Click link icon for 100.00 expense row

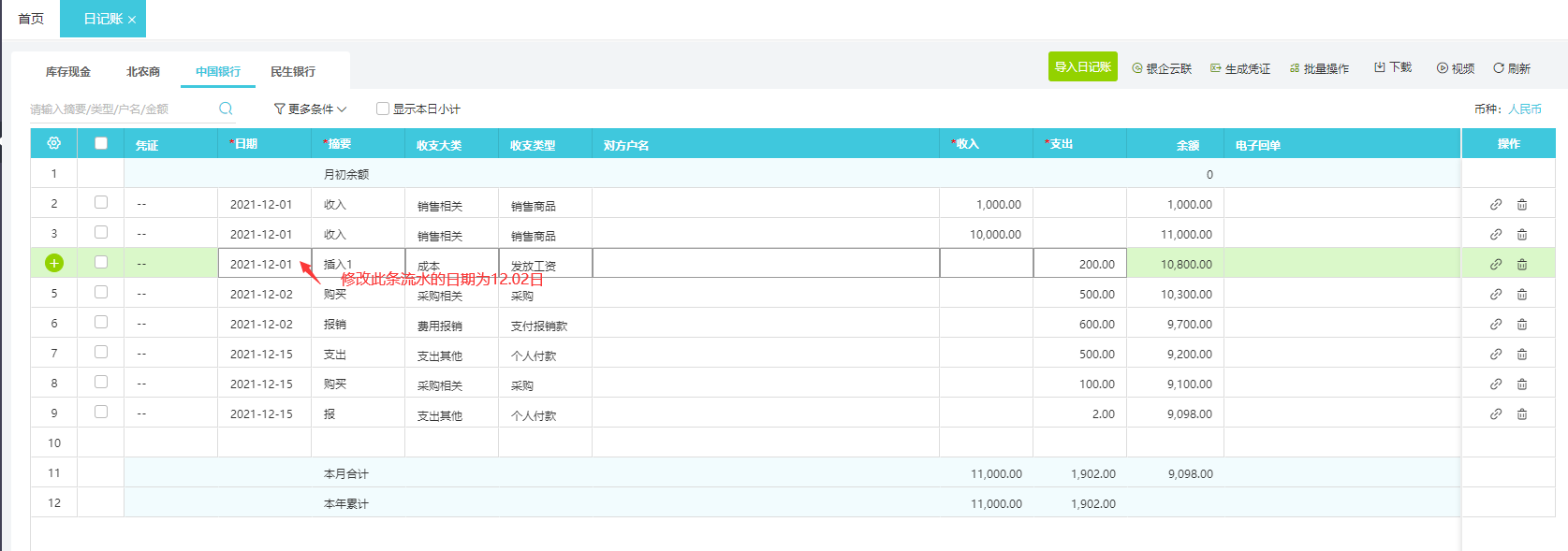click(x=1496, y=384)
